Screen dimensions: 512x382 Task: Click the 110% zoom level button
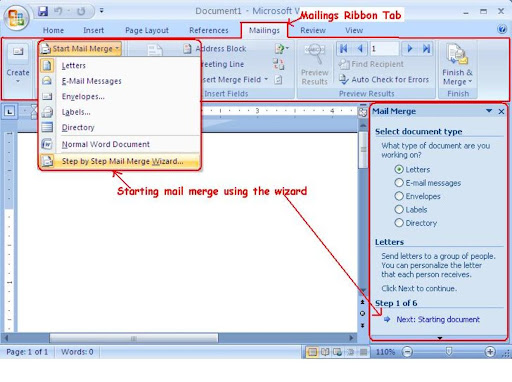click(385, 352)
